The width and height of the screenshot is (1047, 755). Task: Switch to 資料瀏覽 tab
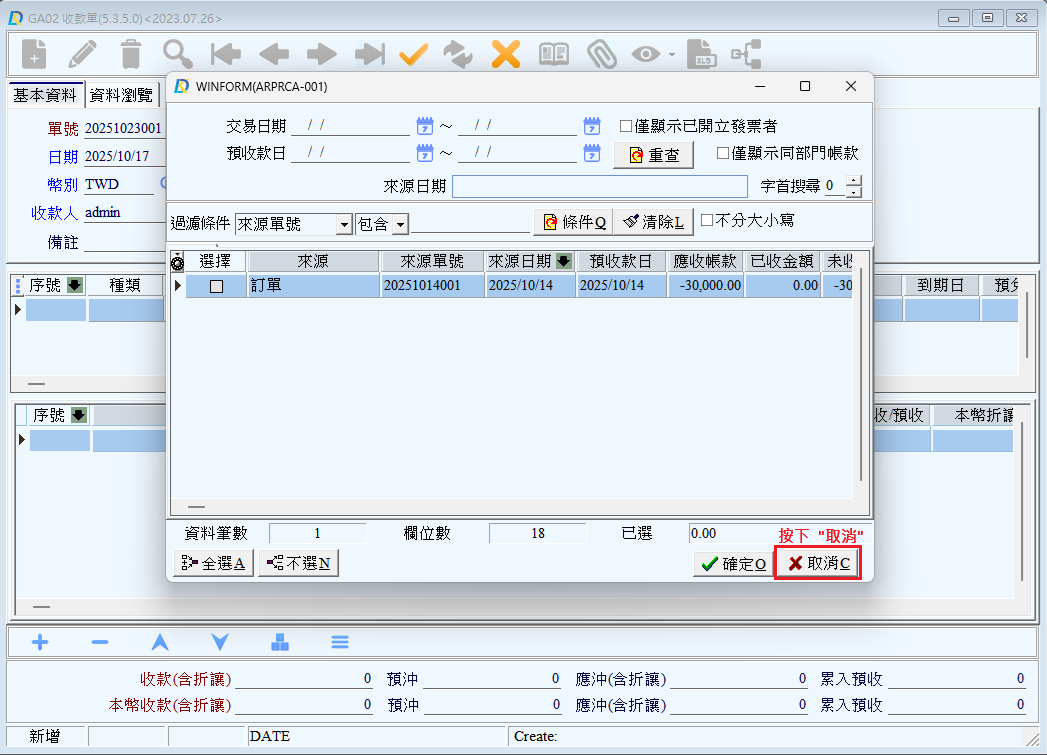coord(122,95)
